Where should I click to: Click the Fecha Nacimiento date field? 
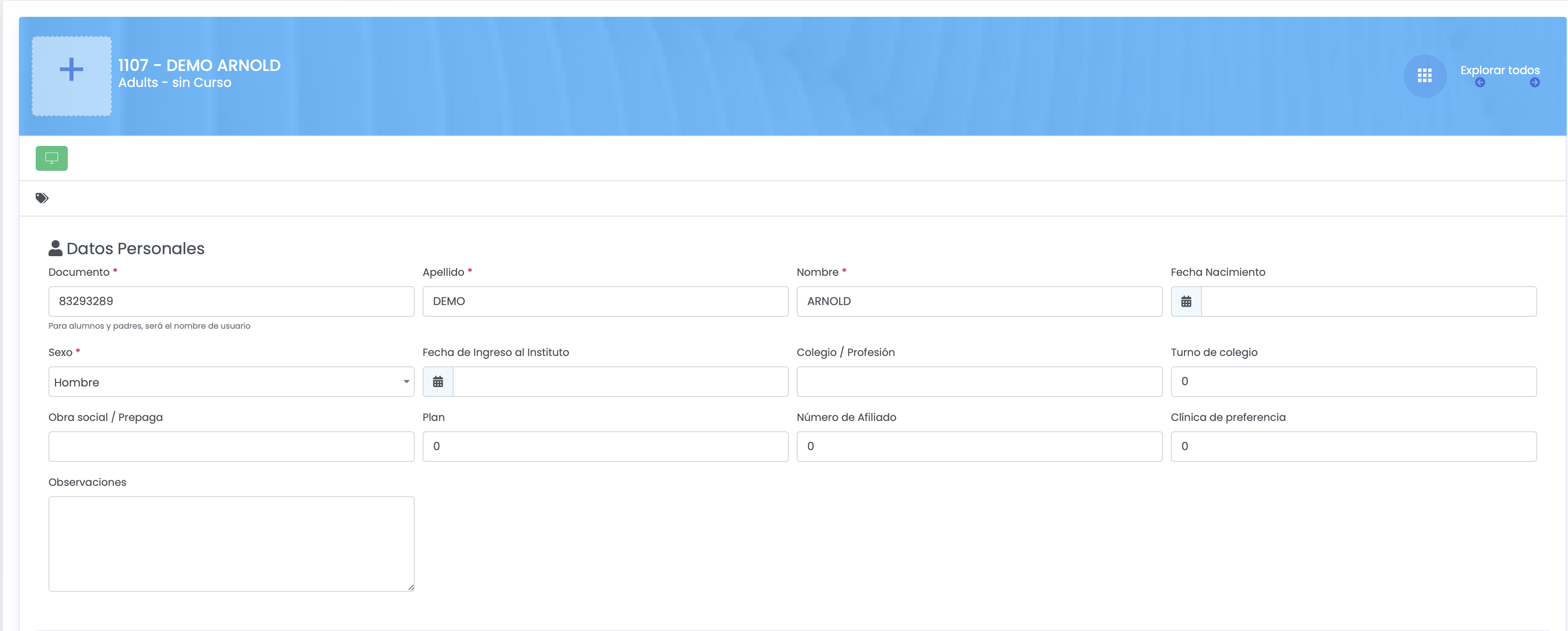point(1368,301)
